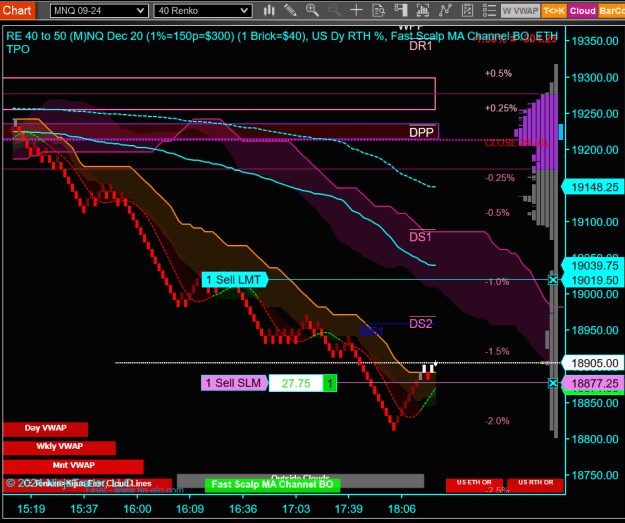Click the 15:19 time axis label
The height and width of the screenshot is (523, 625).
31,509
